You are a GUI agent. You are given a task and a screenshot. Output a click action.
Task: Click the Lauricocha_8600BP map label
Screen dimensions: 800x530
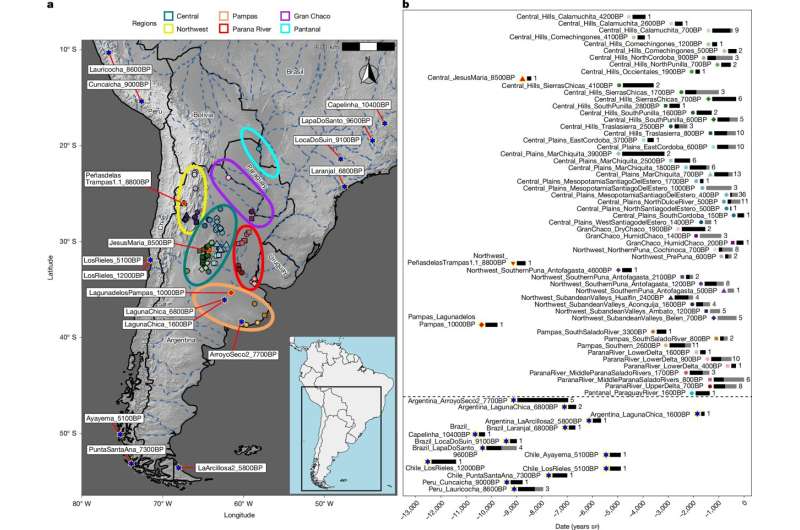pyautogui.click(x=118, y=67)
